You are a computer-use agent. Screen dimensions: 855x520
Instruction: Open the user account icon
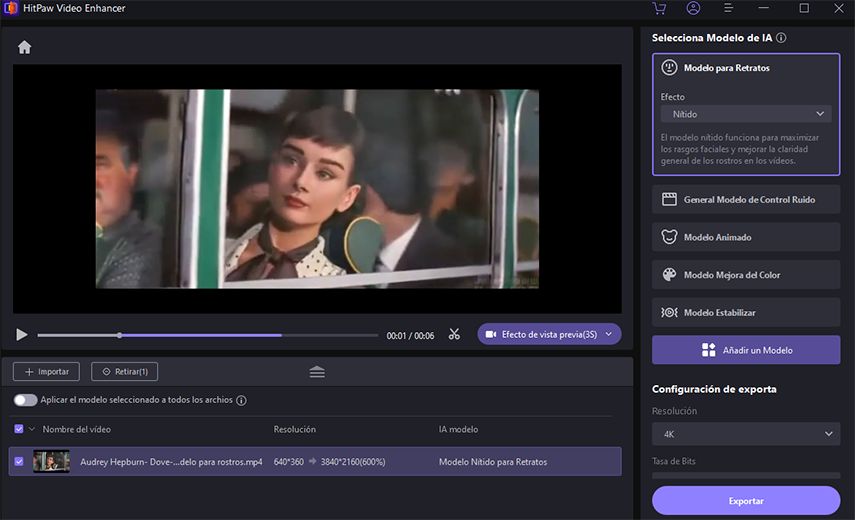(x=693, y=8)
